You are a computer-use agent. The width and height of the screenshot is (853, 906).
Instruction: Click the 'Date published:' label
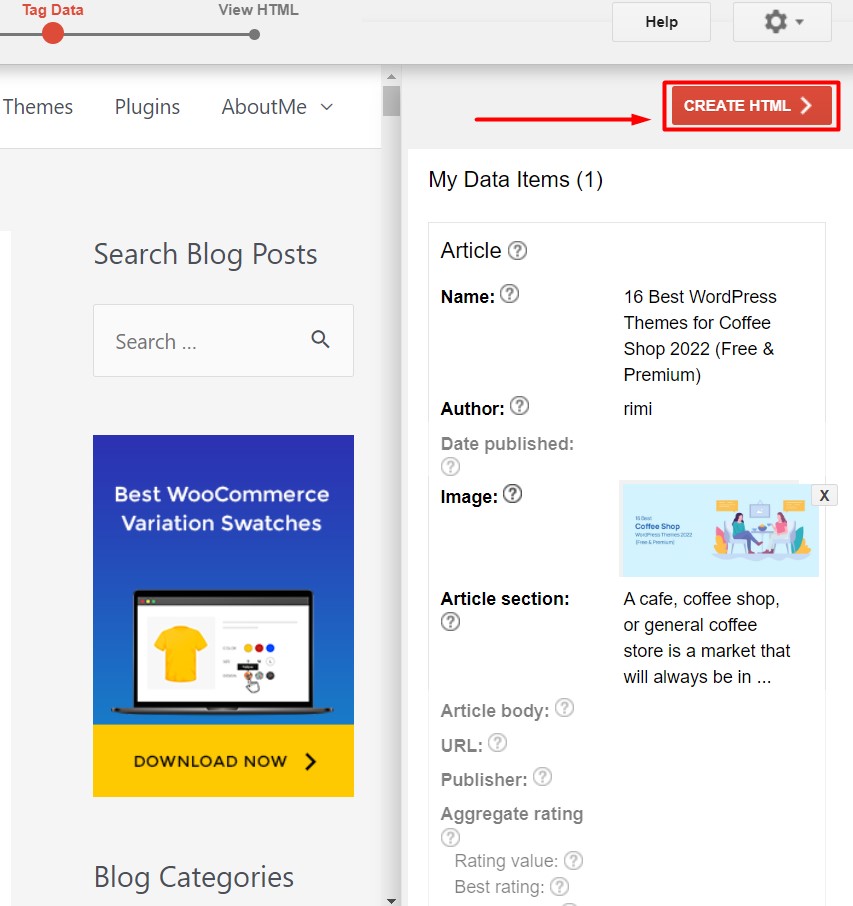507,444
